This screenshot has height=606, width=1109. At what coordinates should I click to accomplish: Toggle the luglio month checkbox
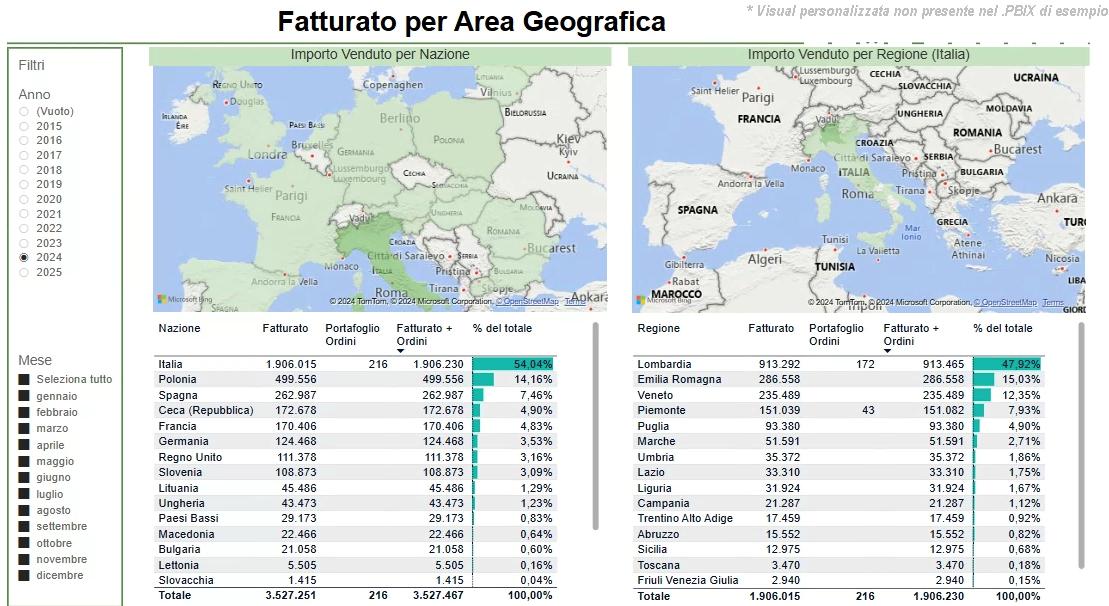pos(24,494)
